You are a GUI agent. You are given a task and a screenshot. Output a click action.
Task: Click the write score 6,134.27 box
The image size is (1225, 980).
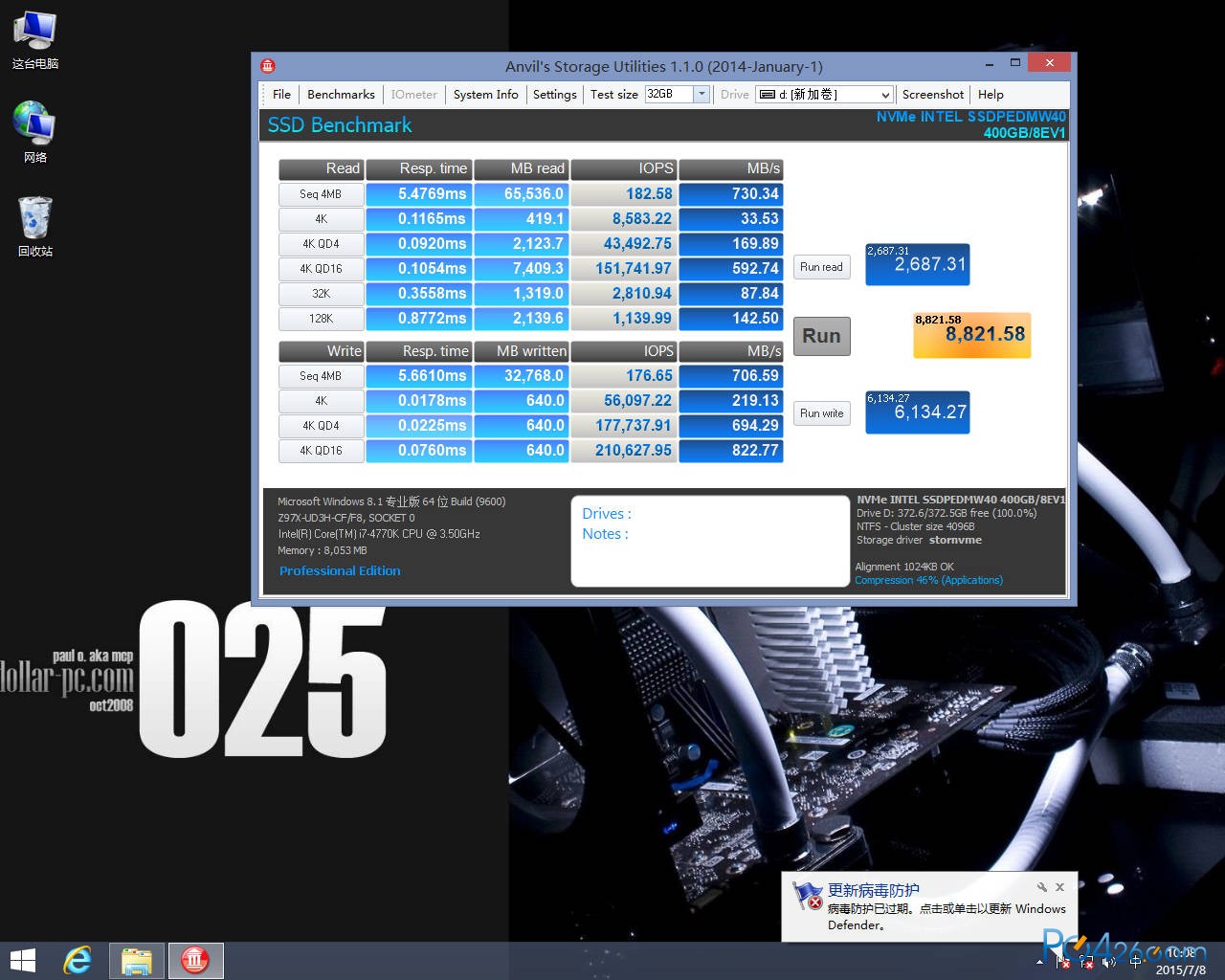(918, 412)
